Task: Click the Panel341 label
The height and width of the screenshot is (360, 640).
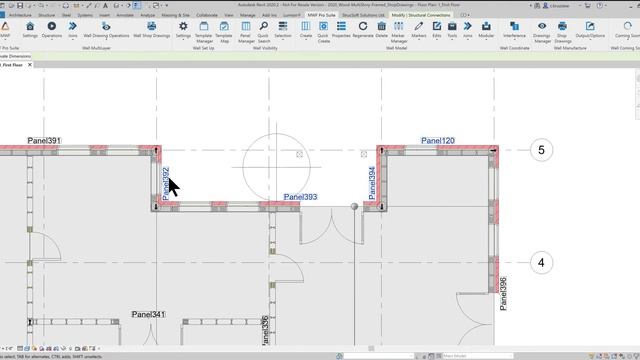Action: point(148,314)
